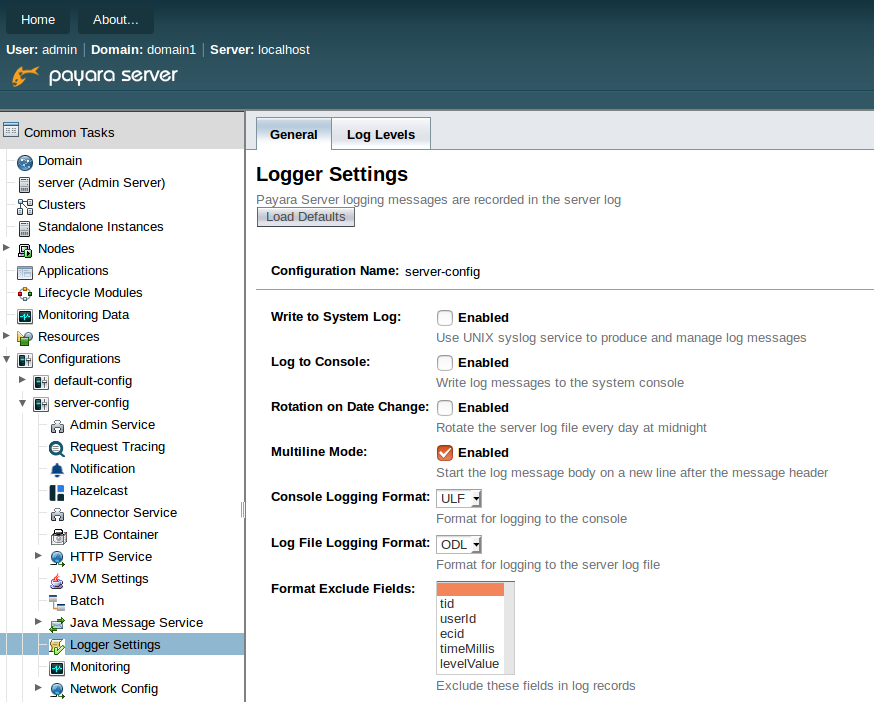Image resolution: width=874 pixels, height=702 pixels.
Task: Click the Payara Server fish logo
Action: (x=26, y=75)
